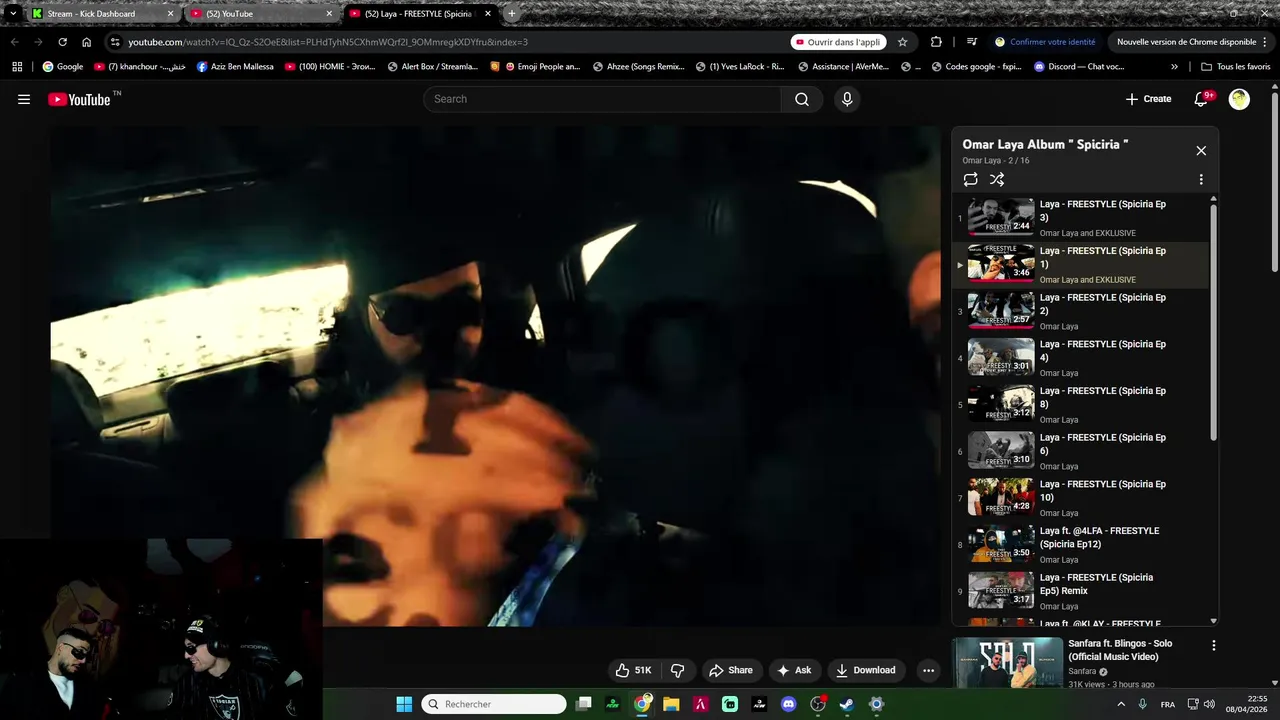This screenshot has width=1280, height=720.
Task: Open Tous les favoris folder
Action: click(1236, 67)
